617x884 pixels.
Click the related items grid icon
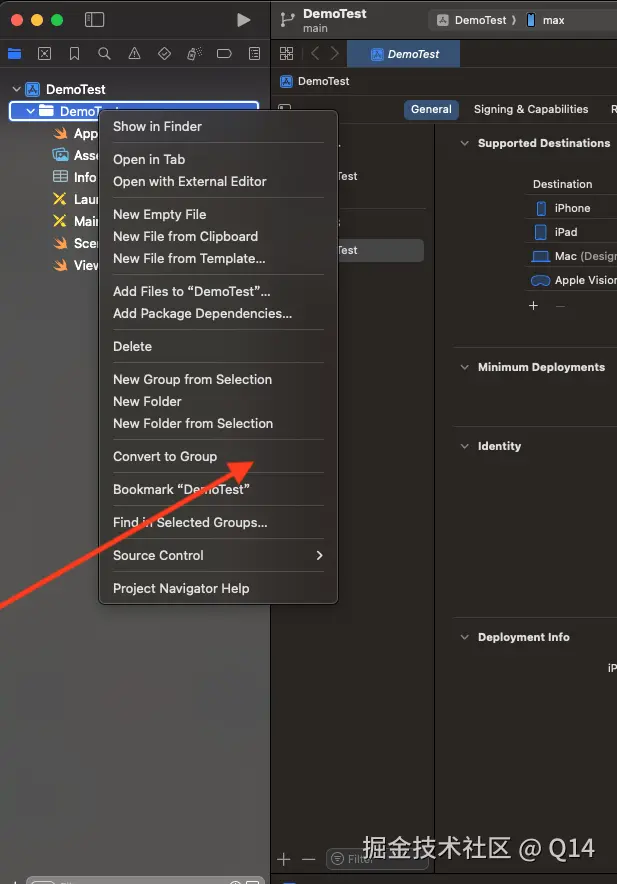287,54
